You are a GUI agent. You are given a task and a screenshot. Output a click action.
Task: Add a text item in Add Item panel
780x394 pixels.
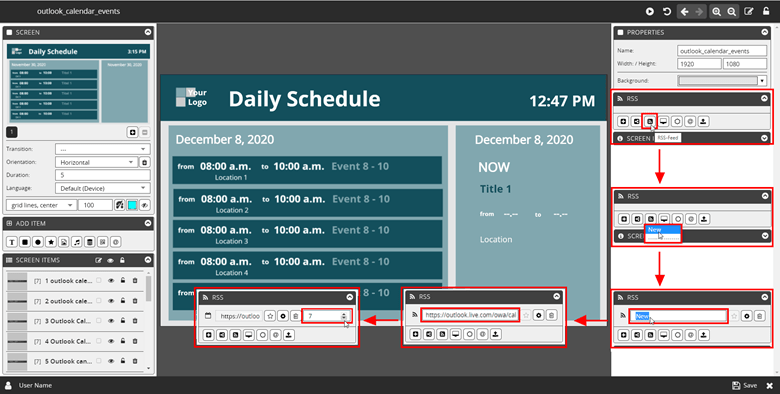pyautogui.click(x=12, y=242)
